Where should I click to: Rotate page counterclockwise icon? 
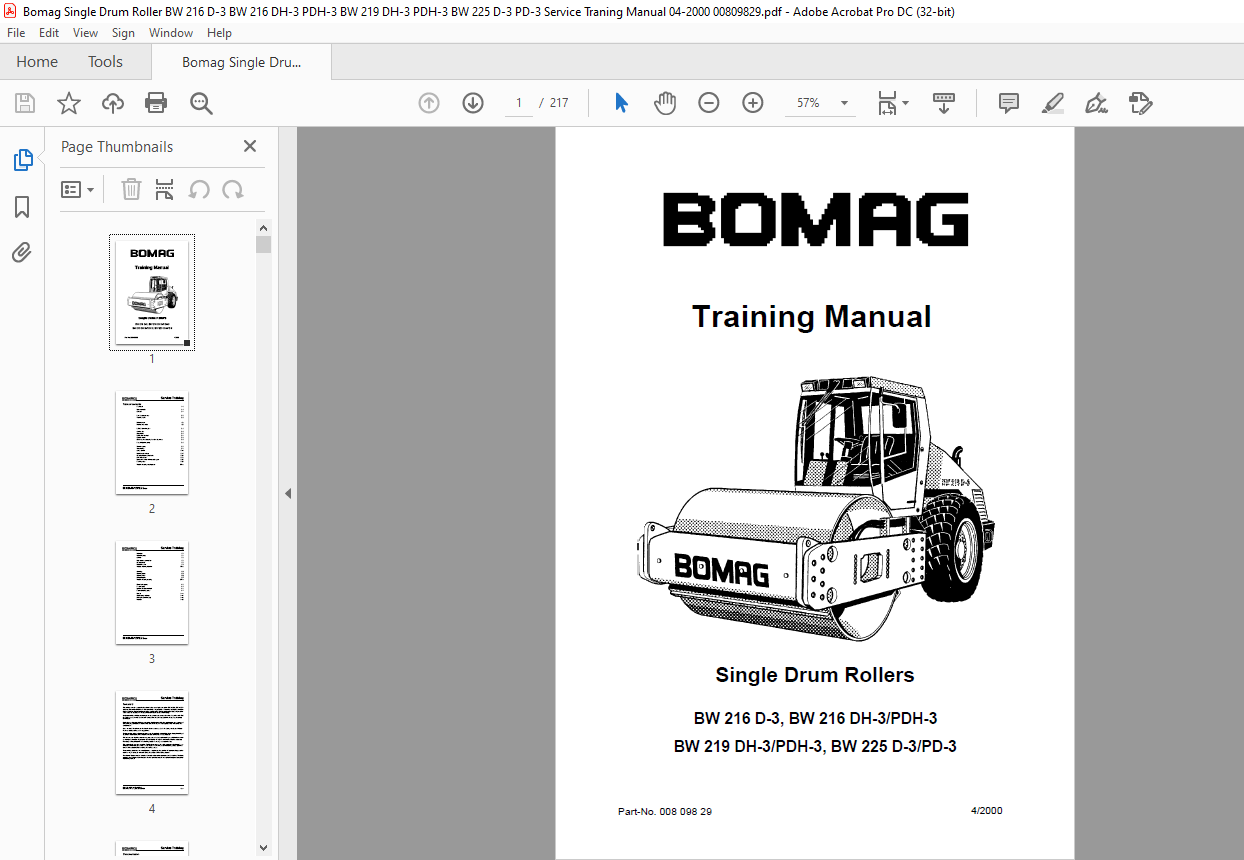pos(199,189)
